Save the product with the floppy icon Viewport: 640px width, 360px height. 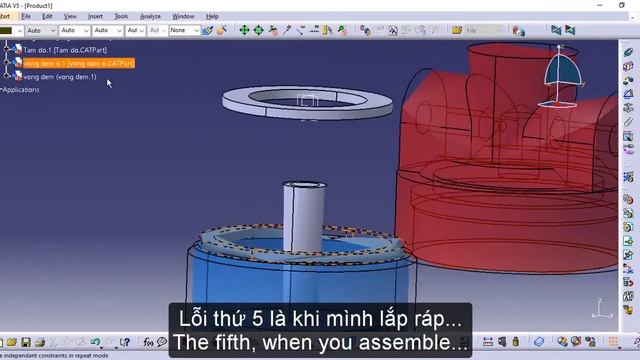coord(26,342)
